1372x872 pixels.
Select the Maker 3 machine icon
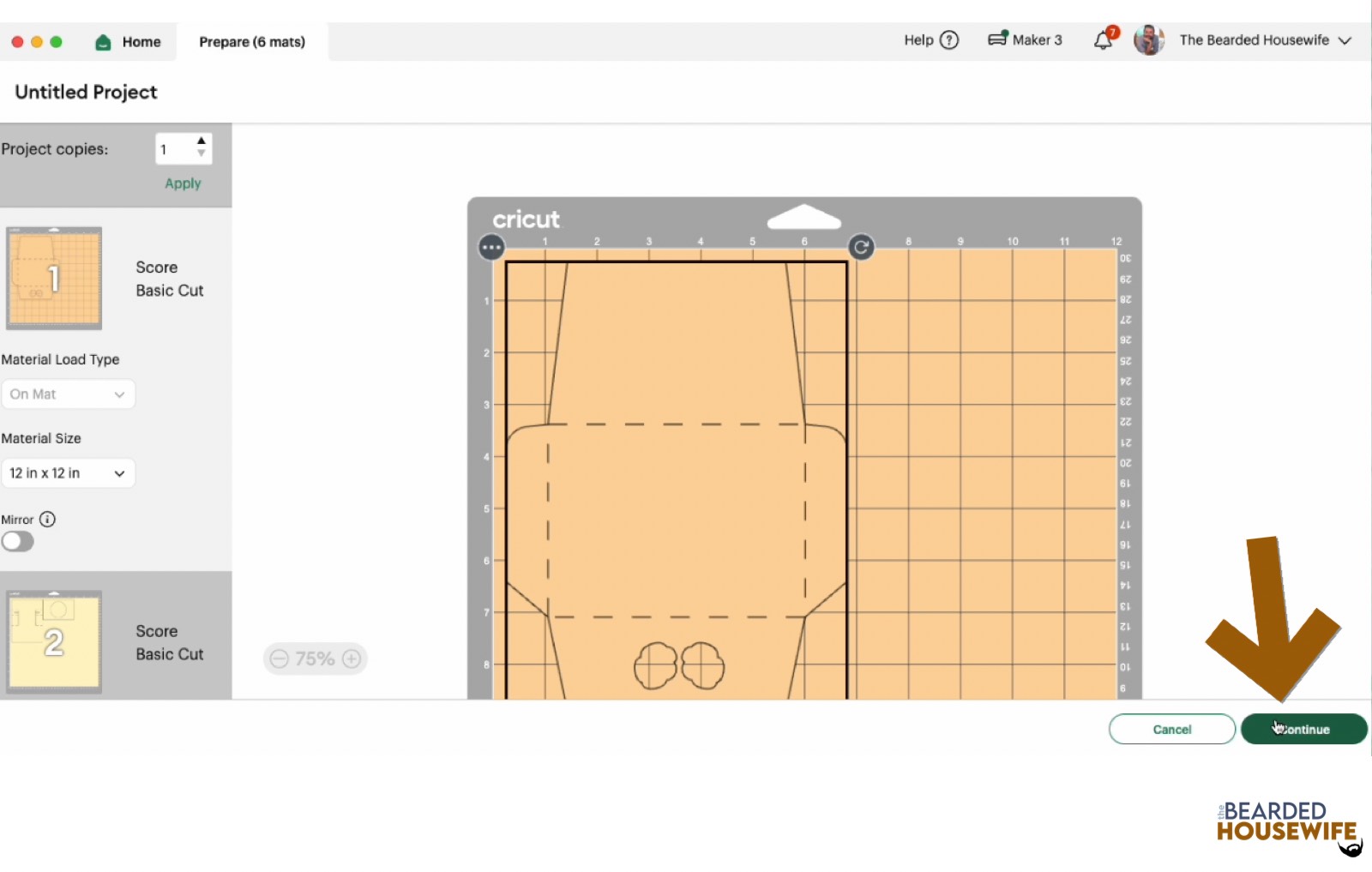[x=997, y=39]
